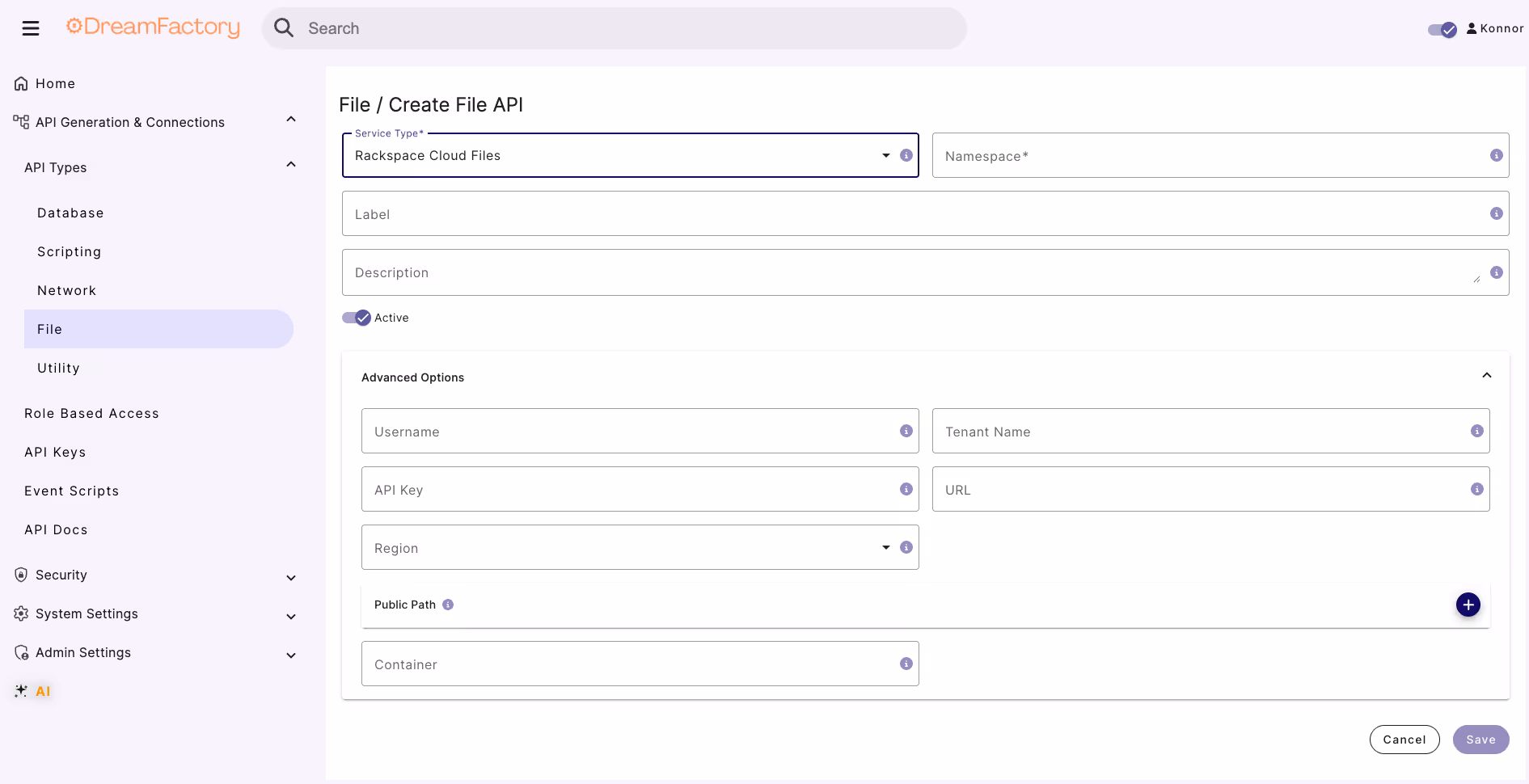The height and width of the screenshot is (784, 1529).
Task: Go to Role Based Access
Action: click(91, 413)
